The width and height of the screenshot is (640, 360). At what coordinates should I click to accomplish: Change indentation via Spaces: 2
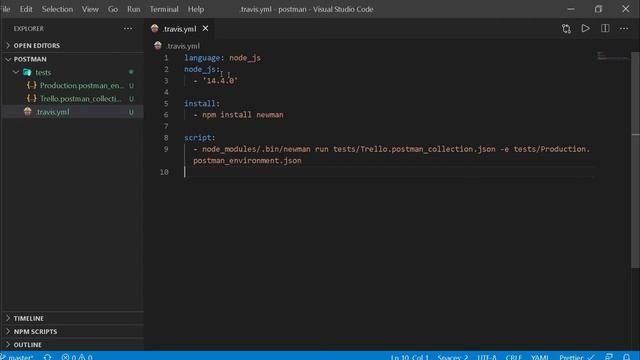tap(453, 357)
